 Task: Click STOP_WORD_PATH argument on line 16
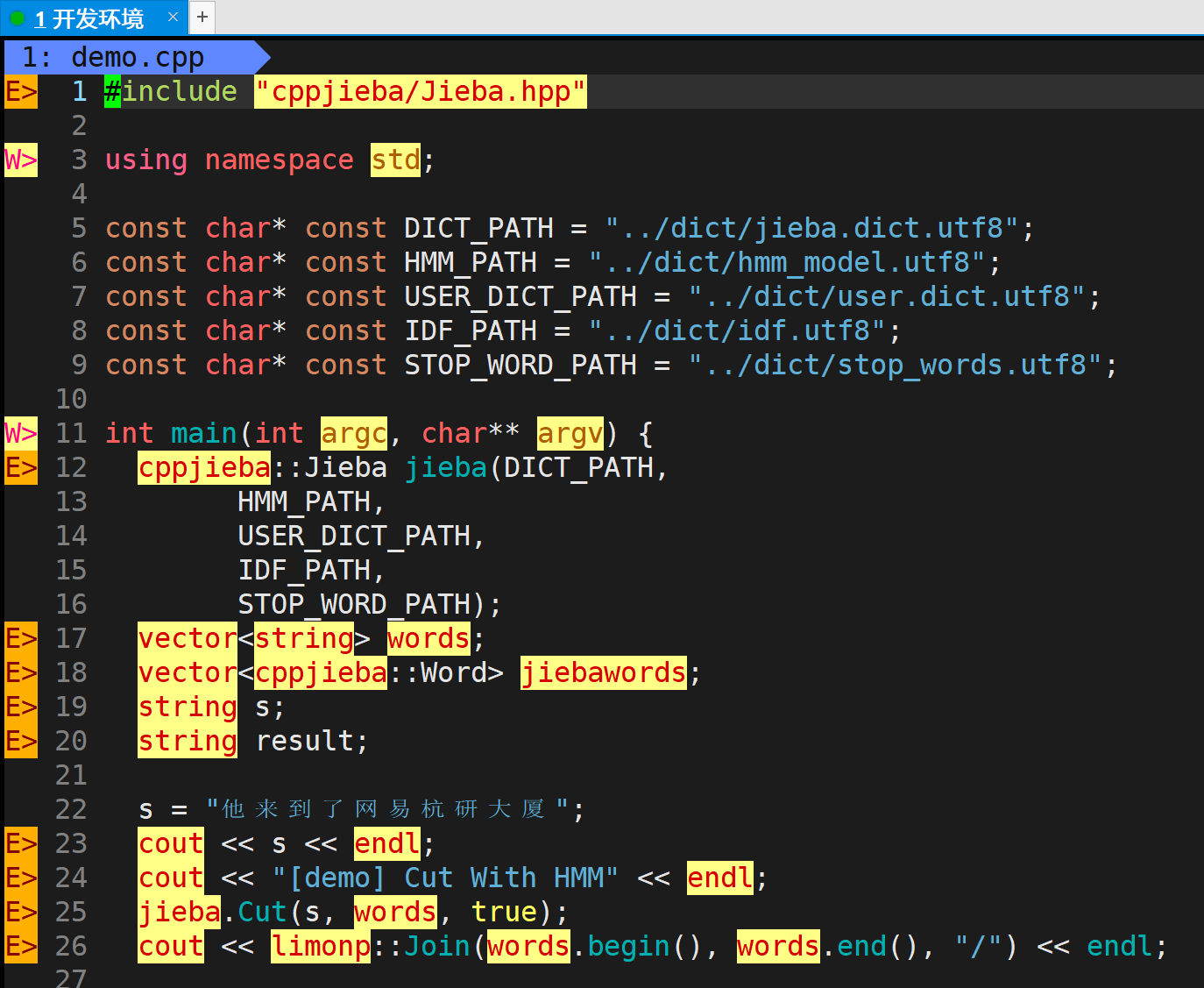[354, 604]
